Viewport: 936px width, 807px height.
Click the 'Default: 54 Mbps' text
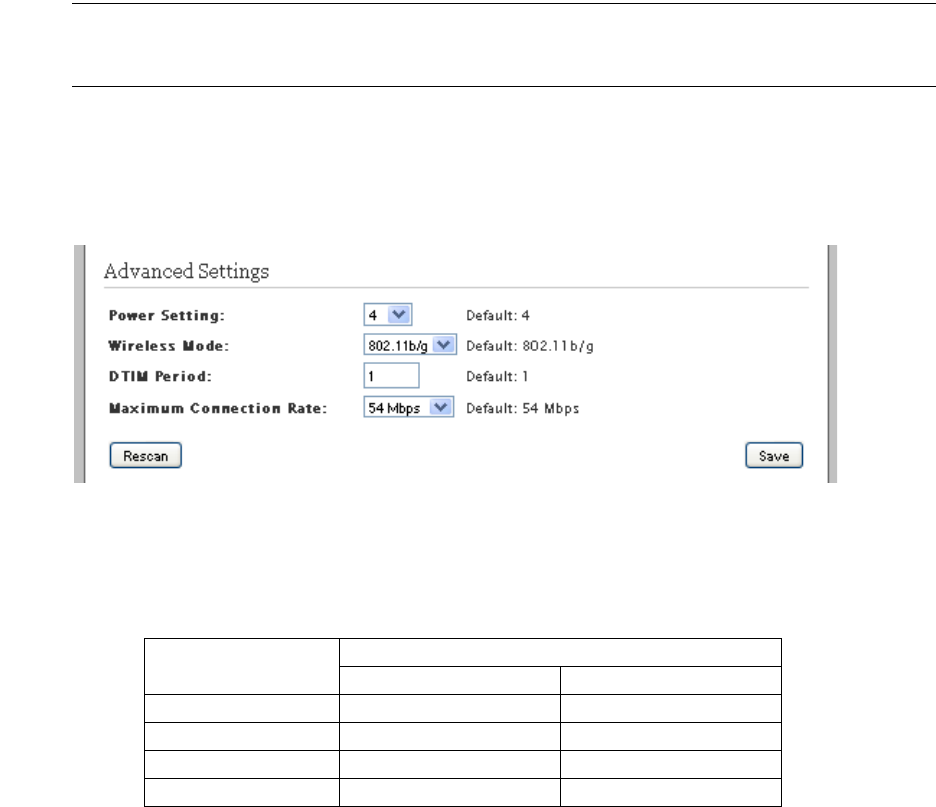[523, 409]
